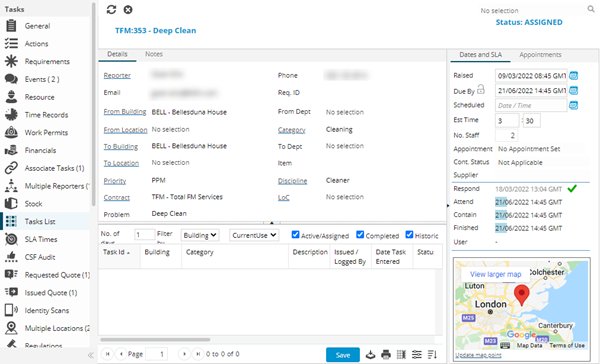The height and width of the screenshot is (364, 600).
Task: Click the Contract link
Action: coord(117,198)
